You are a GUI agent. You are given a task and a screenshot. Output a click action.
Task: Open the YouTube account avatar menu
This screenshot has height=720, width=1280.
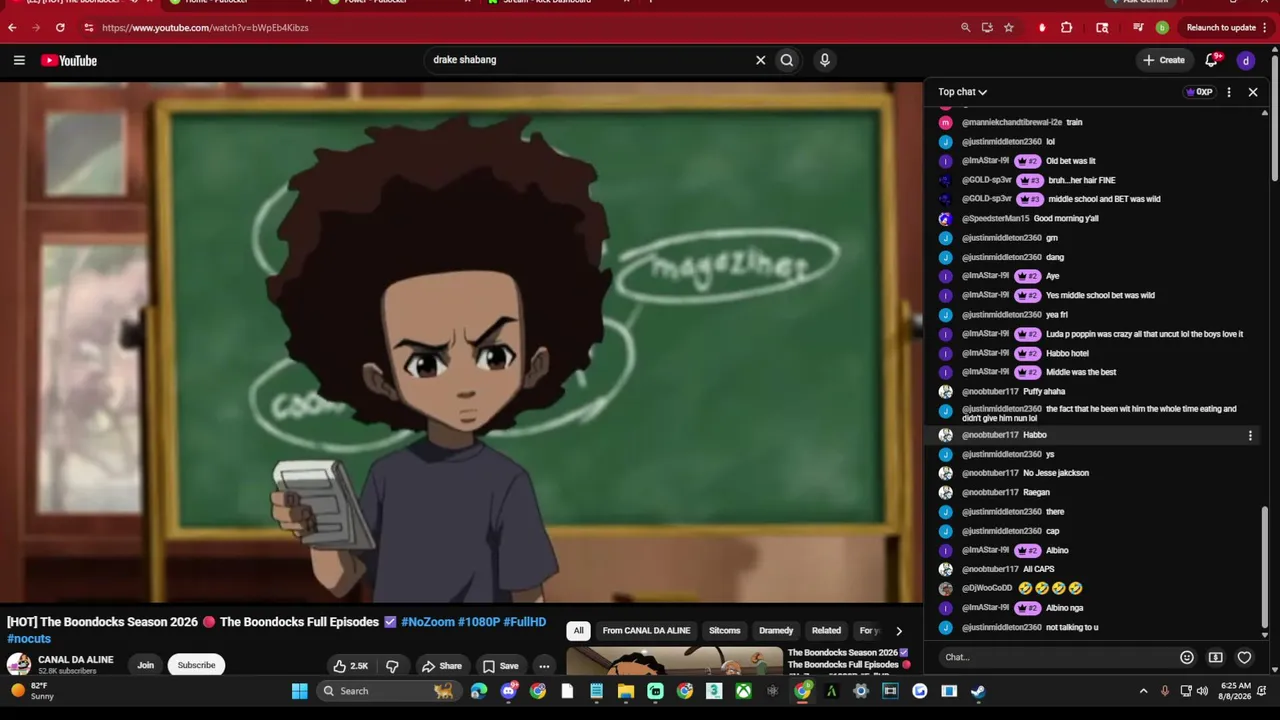1246,61
